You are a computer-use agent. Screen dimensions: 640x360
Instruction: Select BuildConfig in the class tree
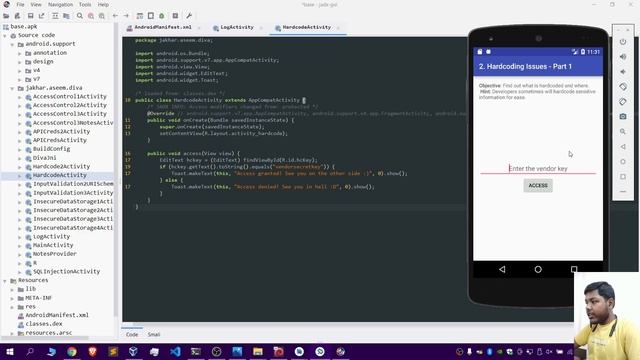pos(51,149)
